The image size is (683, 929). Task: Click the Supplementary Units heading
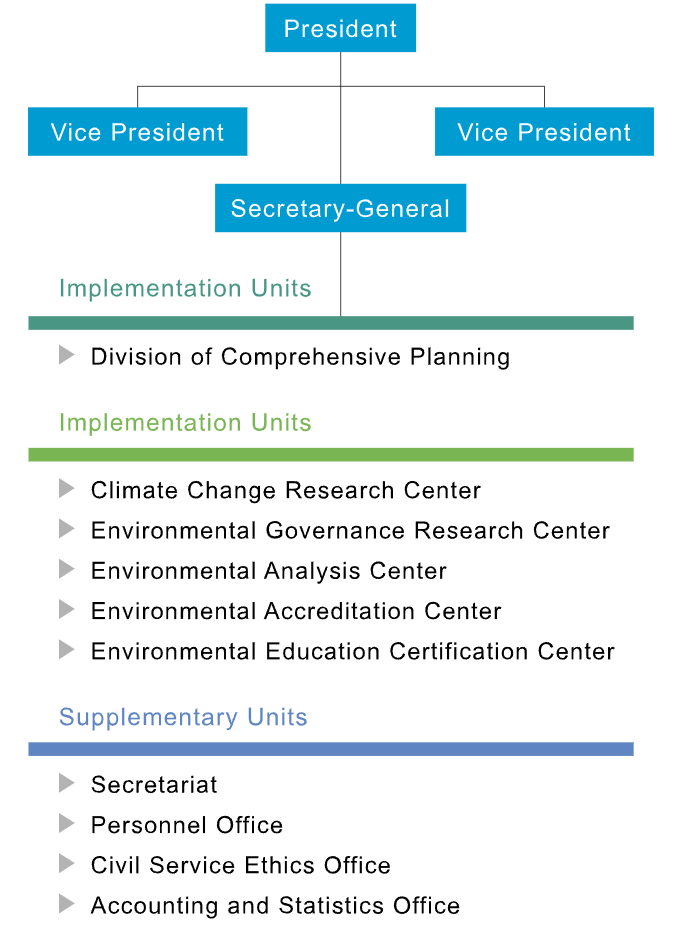pos(183,717)
